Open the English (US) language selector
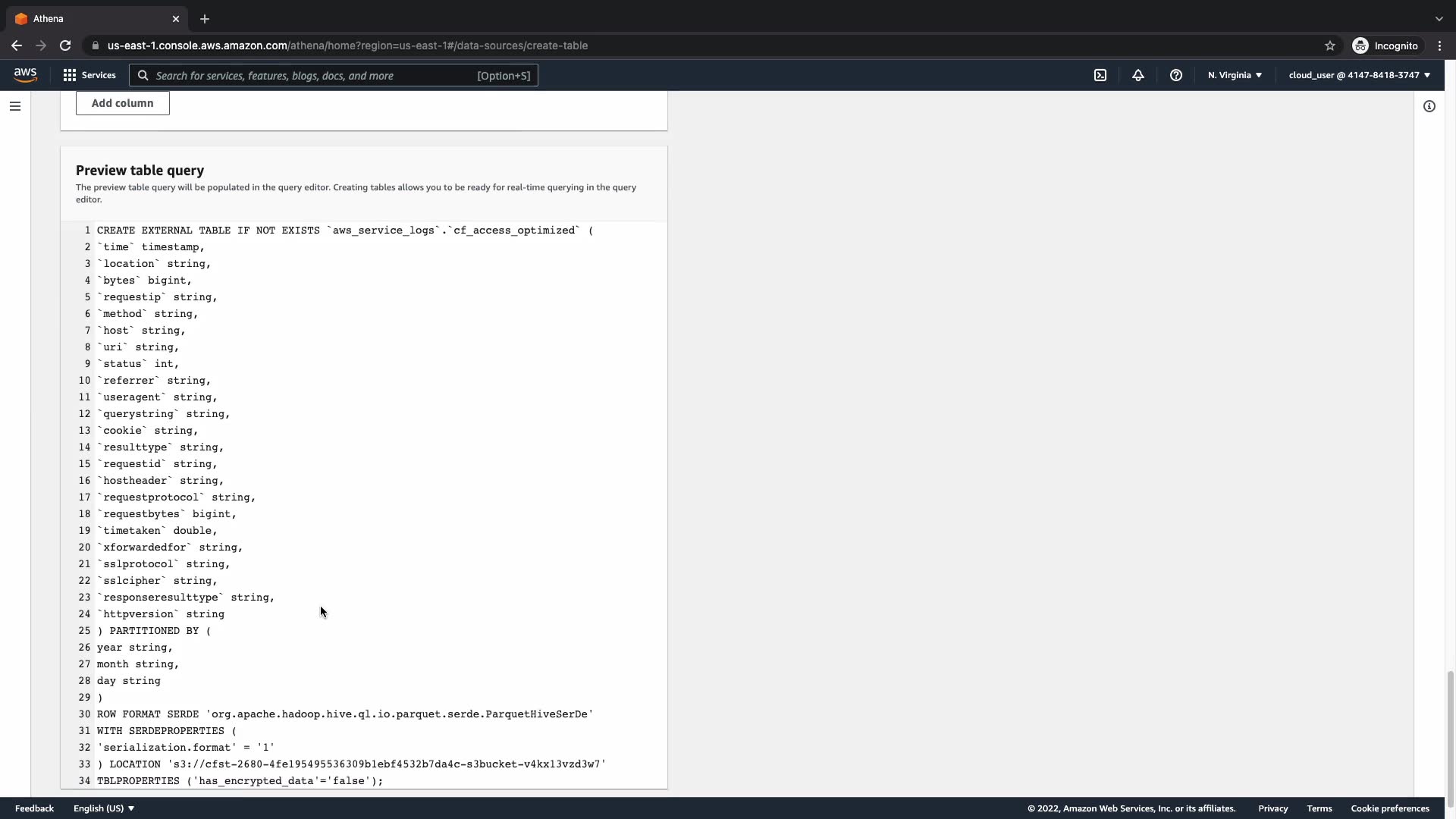The image size is (1456, 819). [104, 808]
